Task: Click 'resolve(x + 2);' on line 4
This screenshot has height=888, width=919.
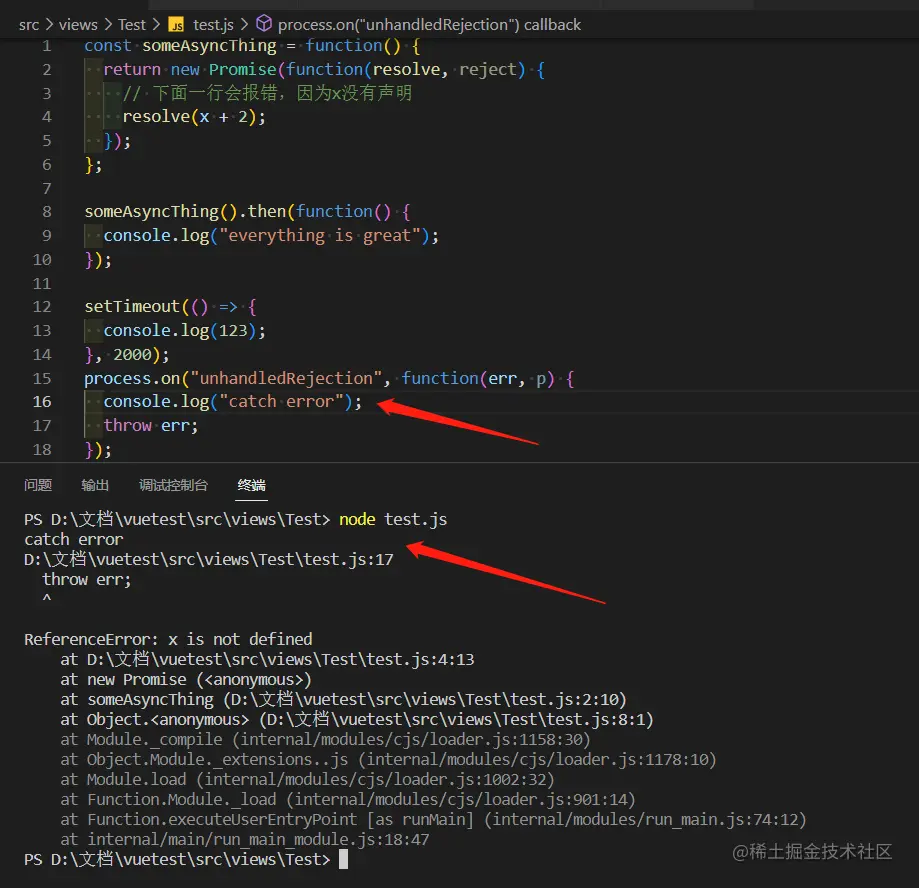Action: tap(194, 117)
